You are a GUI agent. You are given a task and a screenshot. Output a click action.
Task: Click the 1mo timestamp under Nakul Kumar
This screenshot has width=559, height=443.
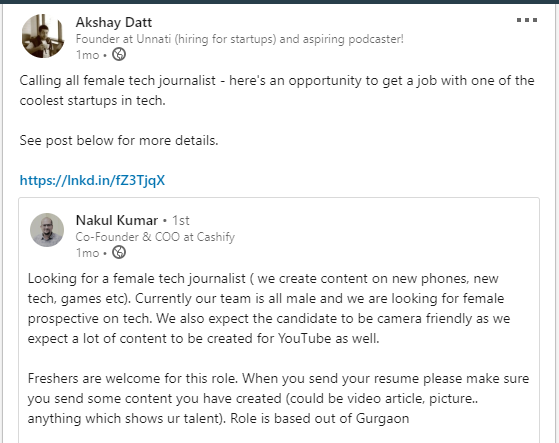coord(87,253)
